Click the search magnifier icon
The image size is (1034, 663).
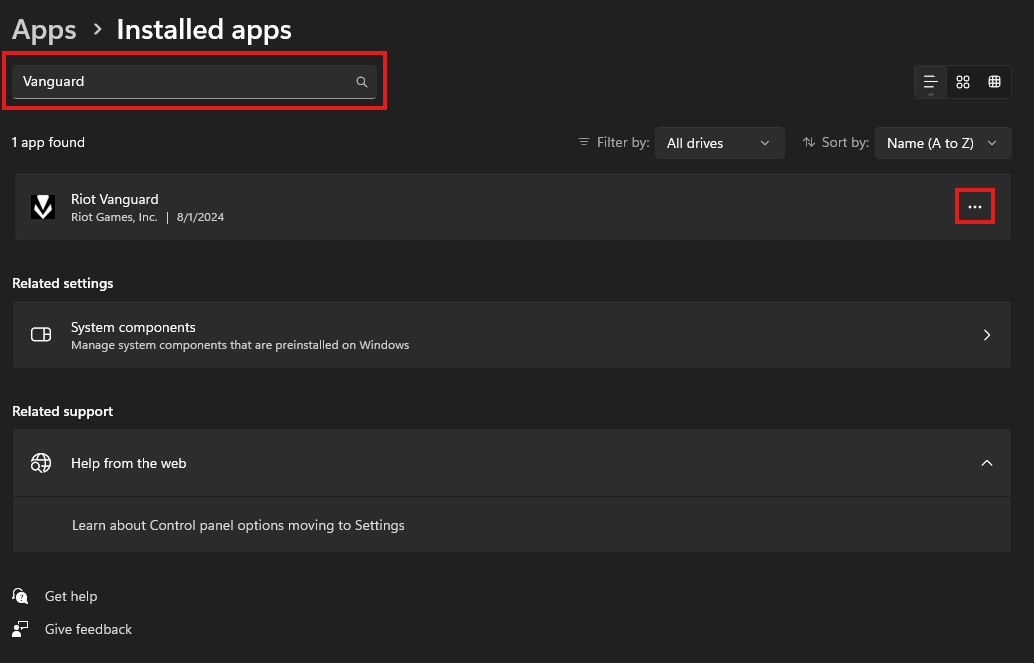[x=362, y=82]
